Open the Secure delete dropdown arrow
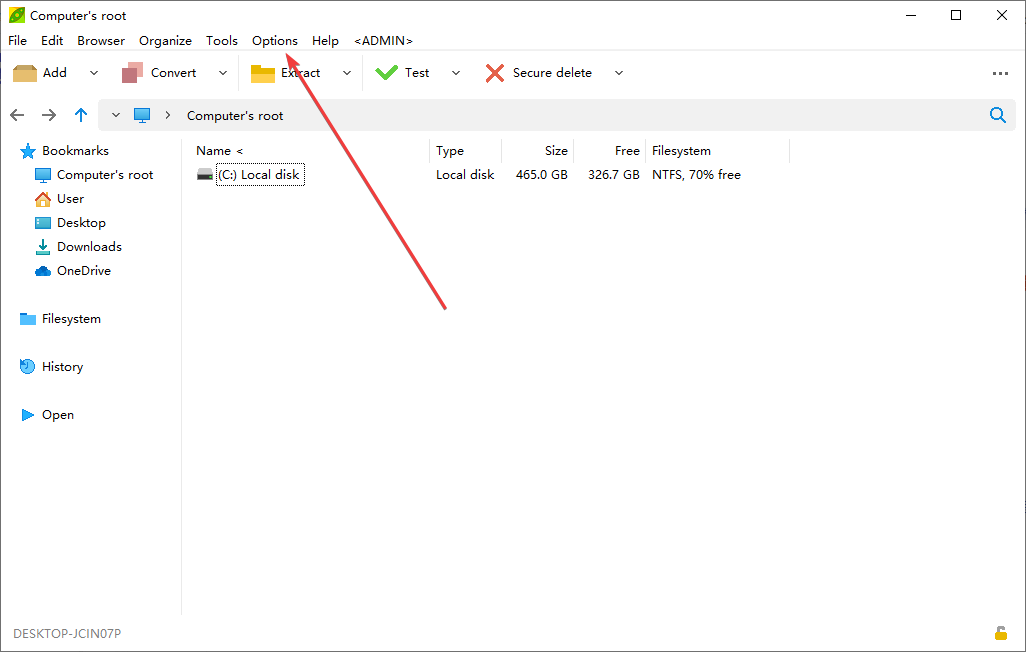The image size is (1026, 652). [x=619, y=73]
